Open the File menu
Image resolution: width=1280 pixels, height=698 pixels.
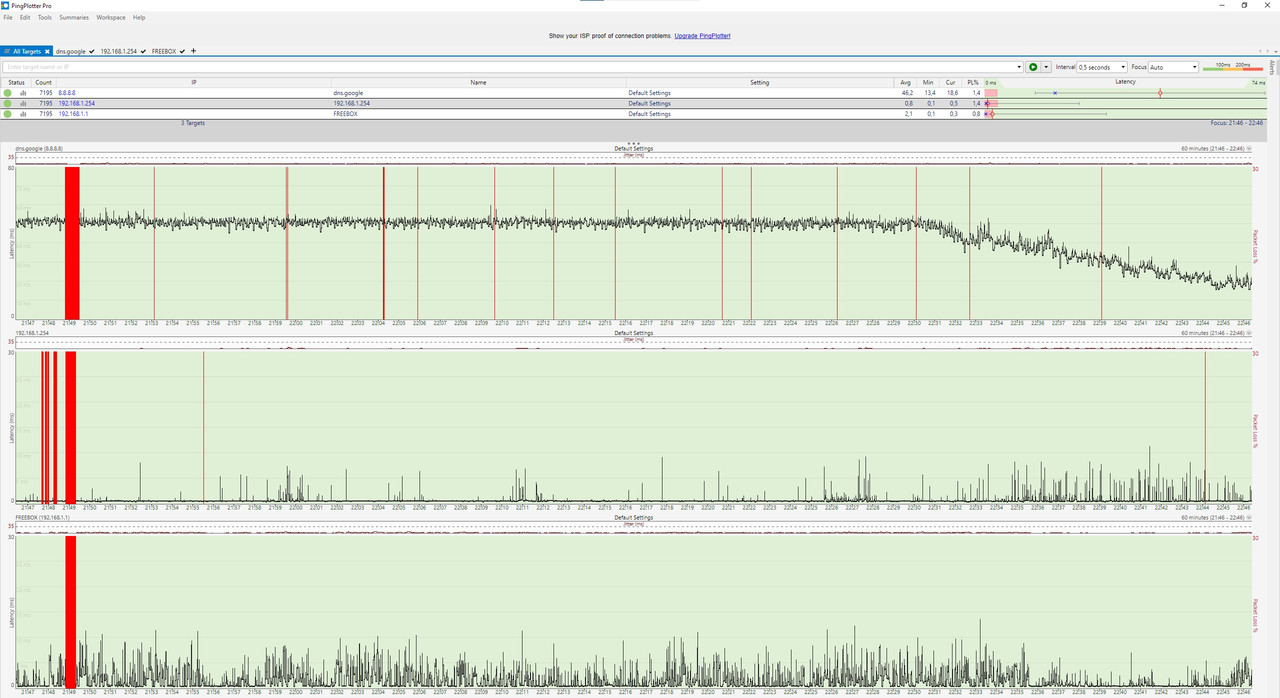click(x=9, y=17)
